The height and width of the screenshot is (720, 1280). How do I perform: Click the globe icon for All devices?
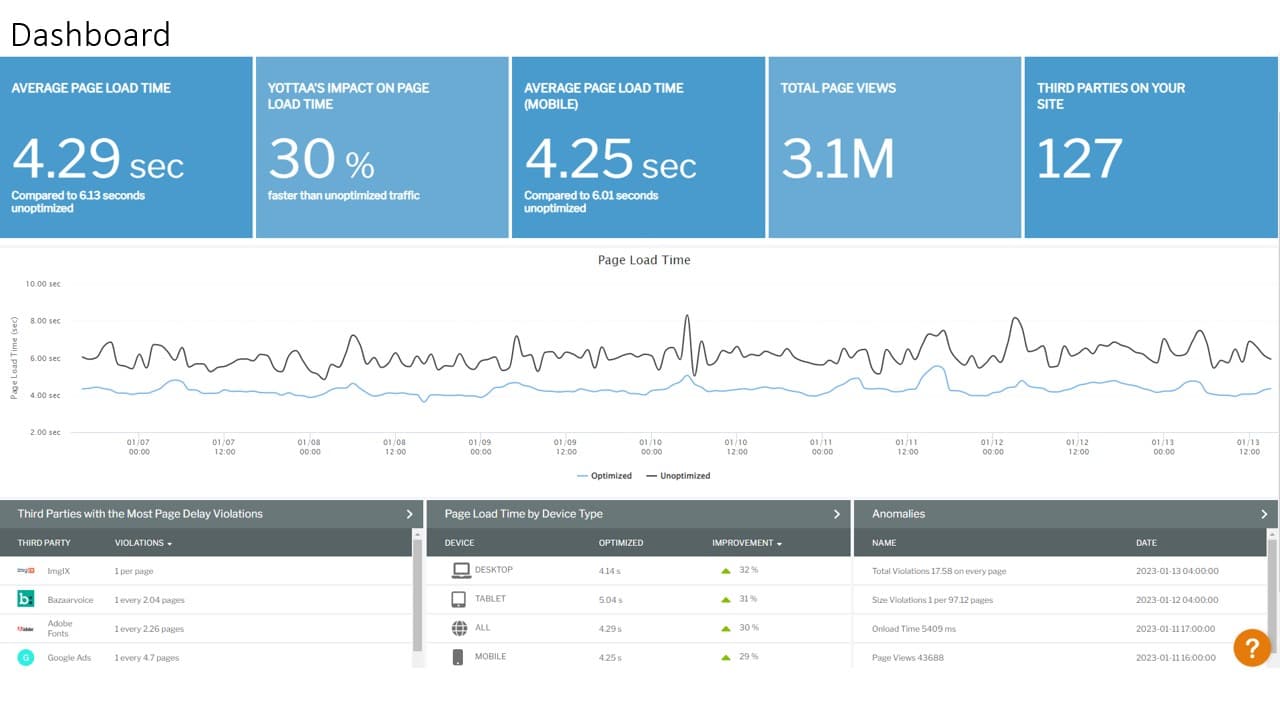pos(459,628)
